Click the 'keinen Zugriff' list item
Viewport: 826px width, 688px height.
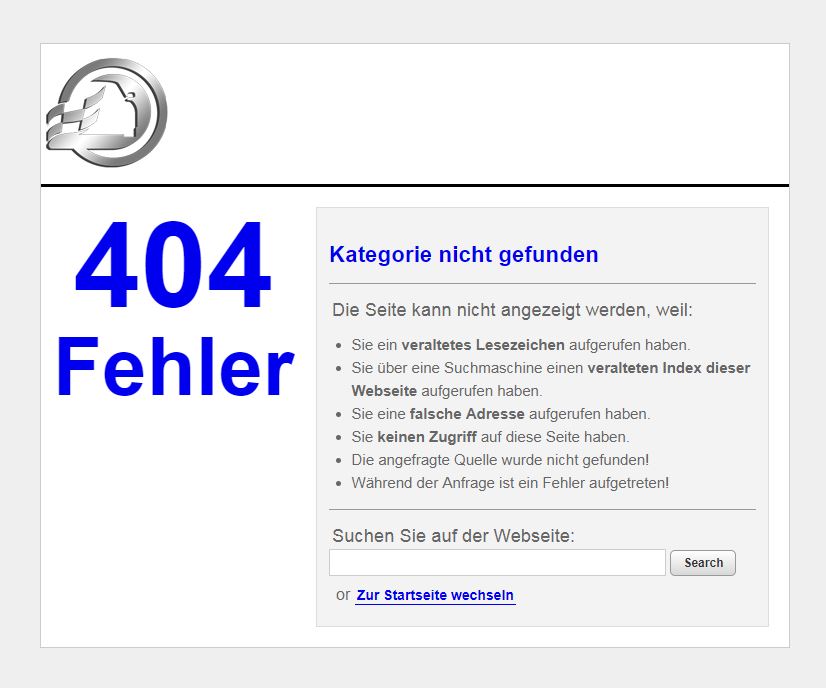[490, 437]
